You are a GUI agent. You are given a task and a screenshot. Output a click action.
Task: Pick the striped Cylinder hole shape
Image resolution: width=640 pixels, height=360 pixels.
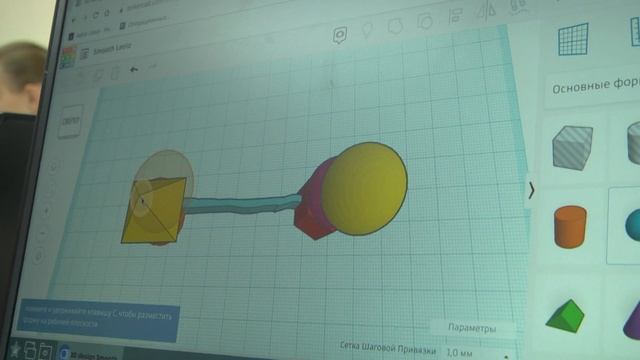tap(633, 143)
